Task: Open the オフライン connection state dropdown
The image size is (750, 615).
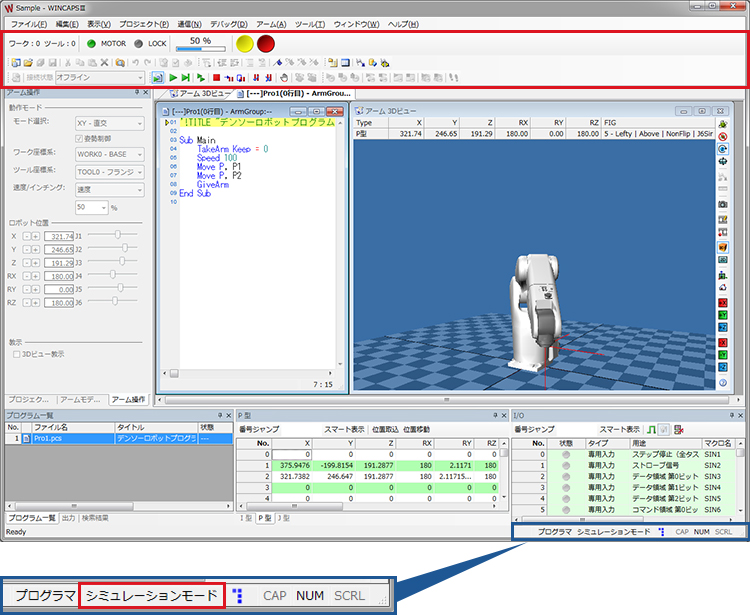Action: tap(98, 77)
